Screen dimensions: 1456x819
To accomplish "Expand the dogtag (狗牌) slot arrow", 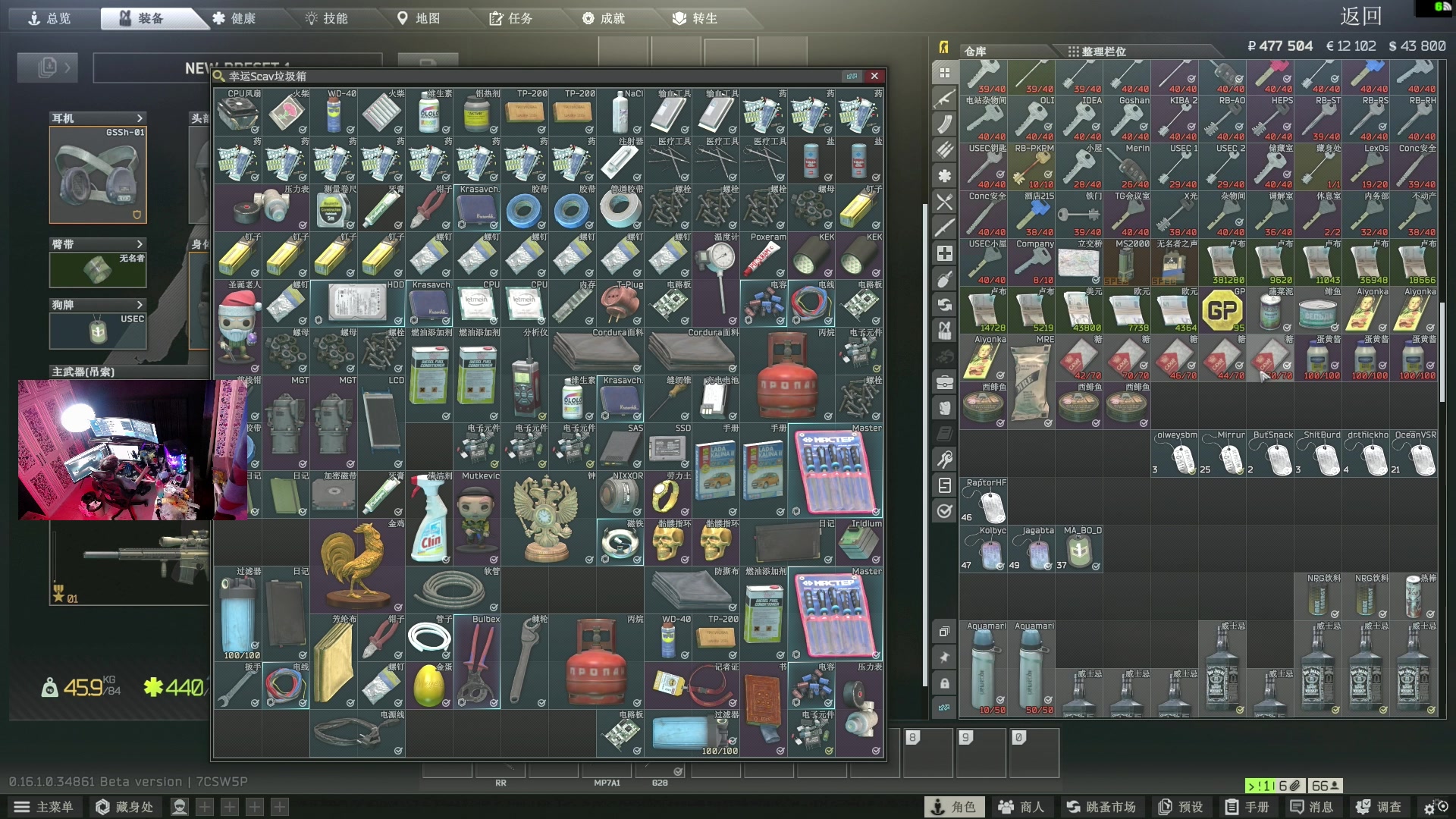I will (x=140, y=305).
